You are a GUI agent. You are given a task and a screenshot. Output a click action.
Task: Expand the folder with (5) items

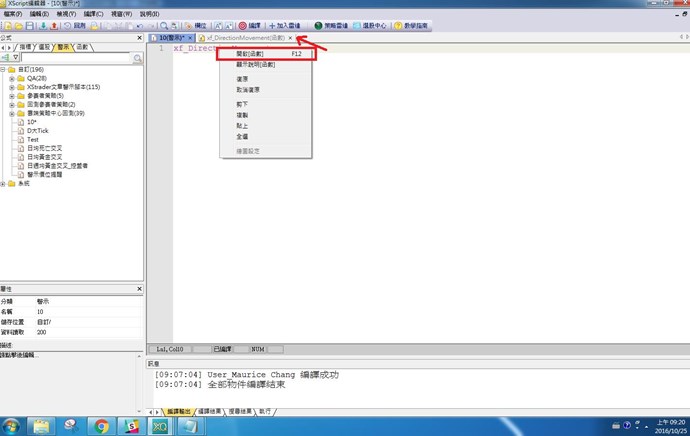point(12,96)
